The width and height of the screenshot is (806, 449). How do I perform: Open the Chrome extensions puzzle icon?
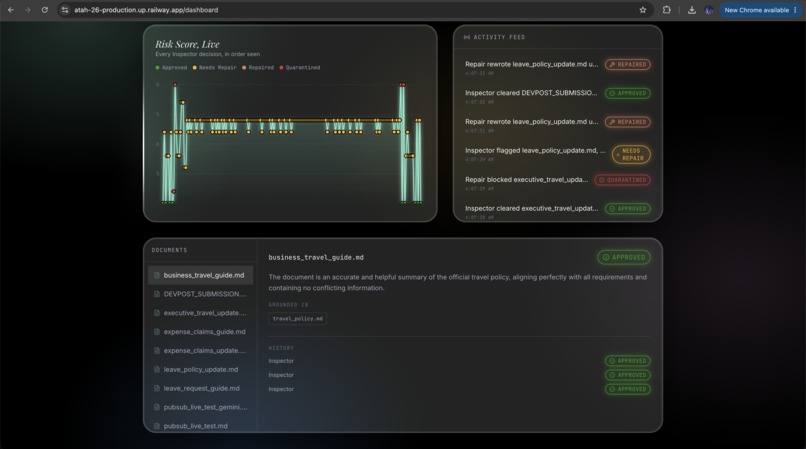666,10
